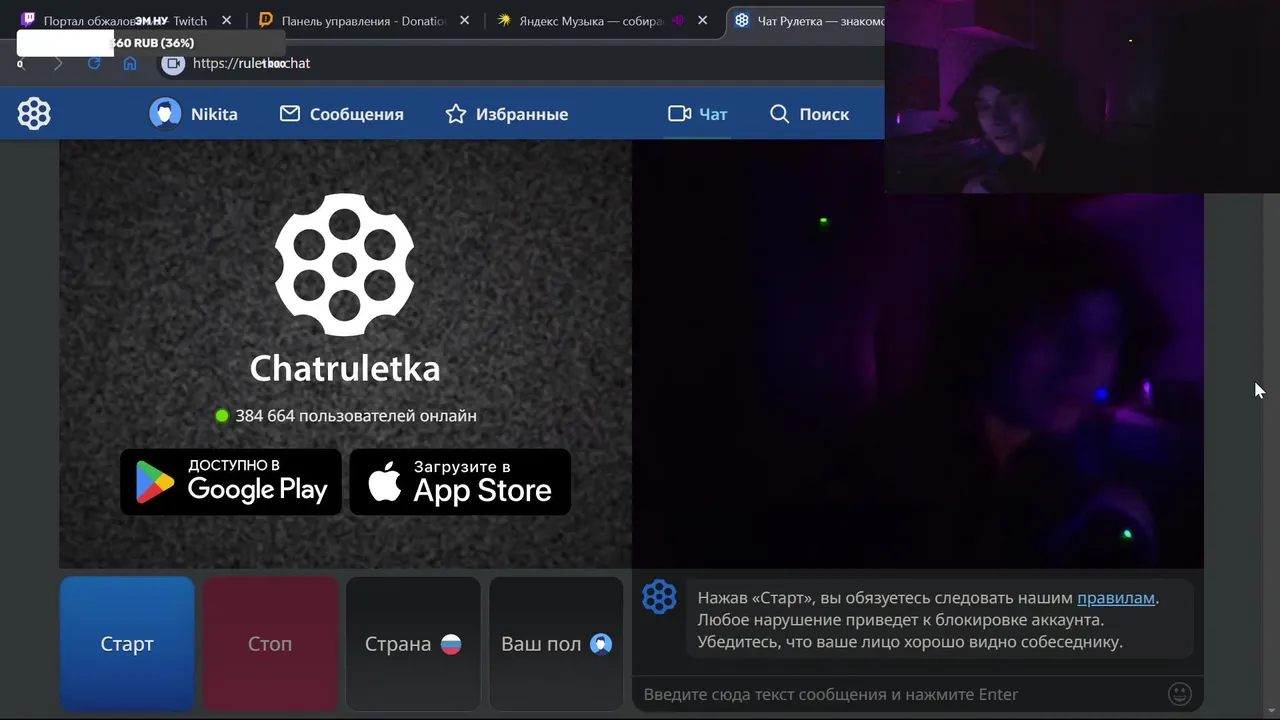
Task: Click the Nikita username
Action: pyautogui.click(x=214, y=114)
